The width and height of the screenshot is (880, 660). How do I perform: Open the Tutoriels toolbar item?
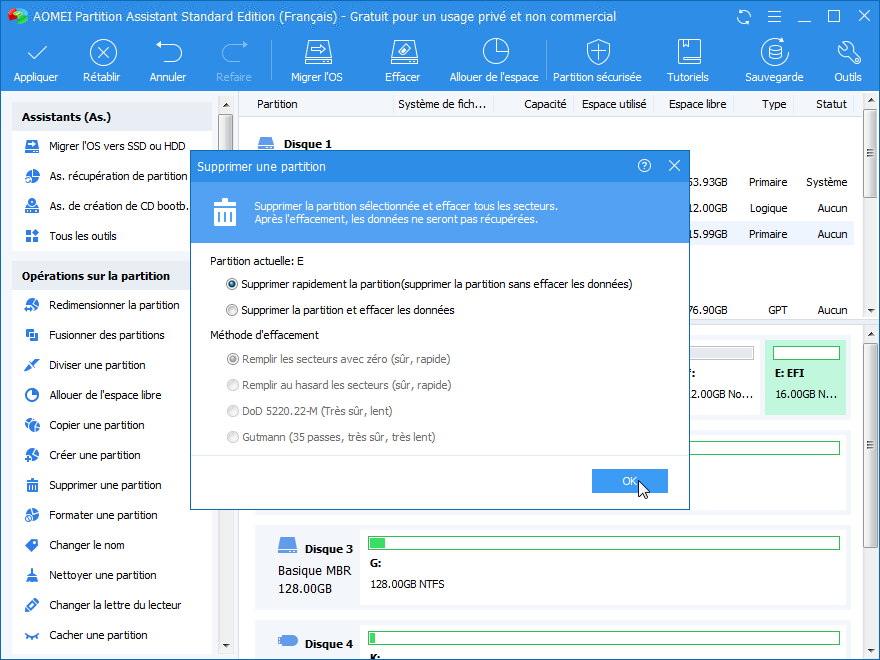tap(688, 61)
